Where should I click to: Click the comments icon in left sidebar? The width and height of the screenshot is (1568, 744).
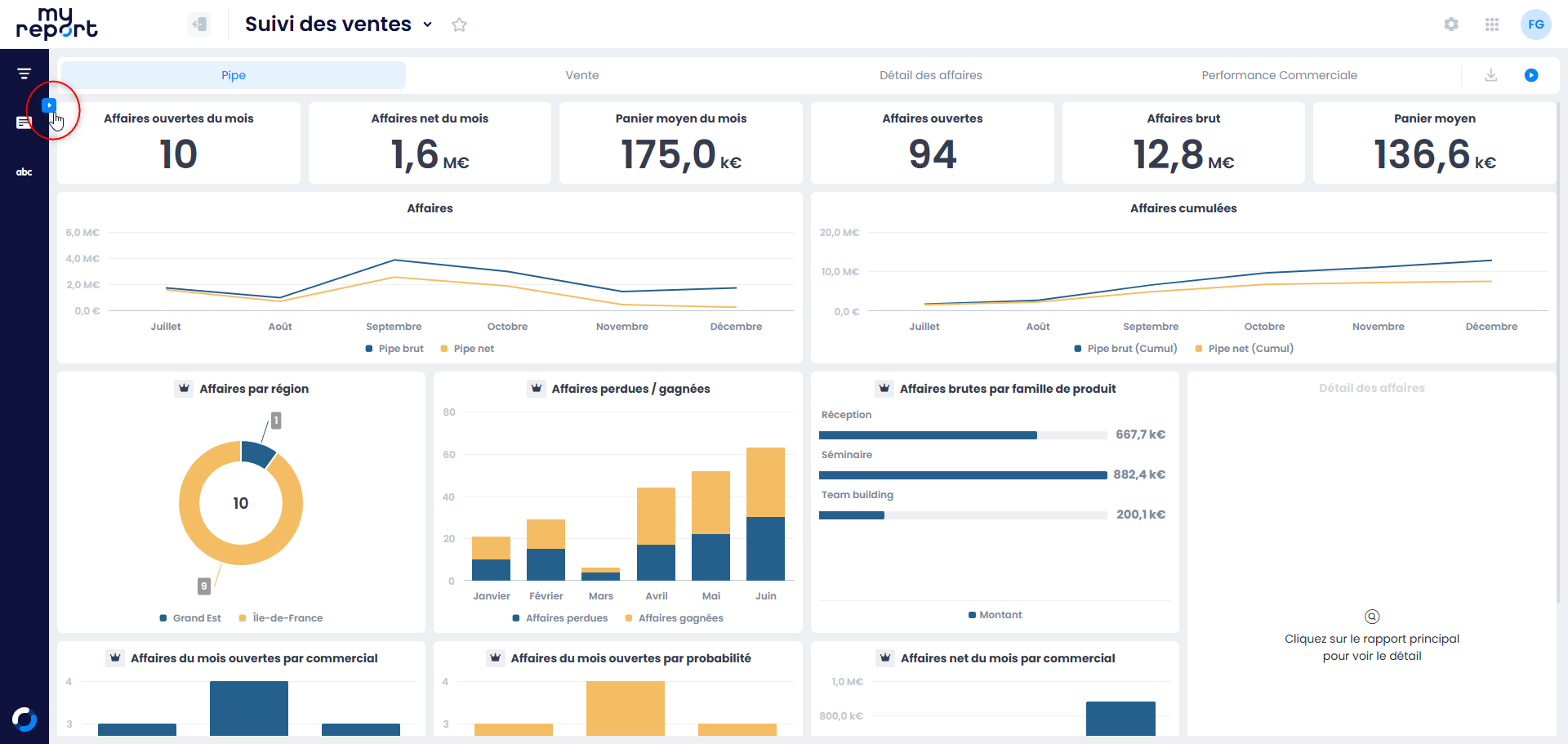[x=23, y=123]
